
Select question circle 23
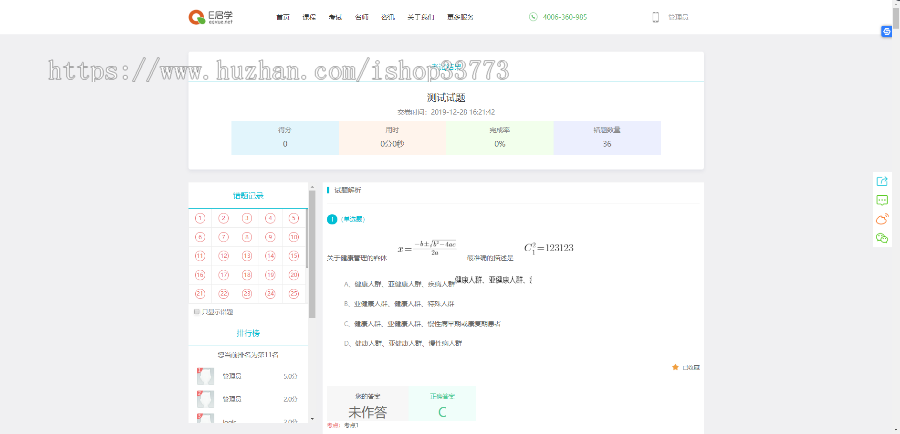coord(247,294)
